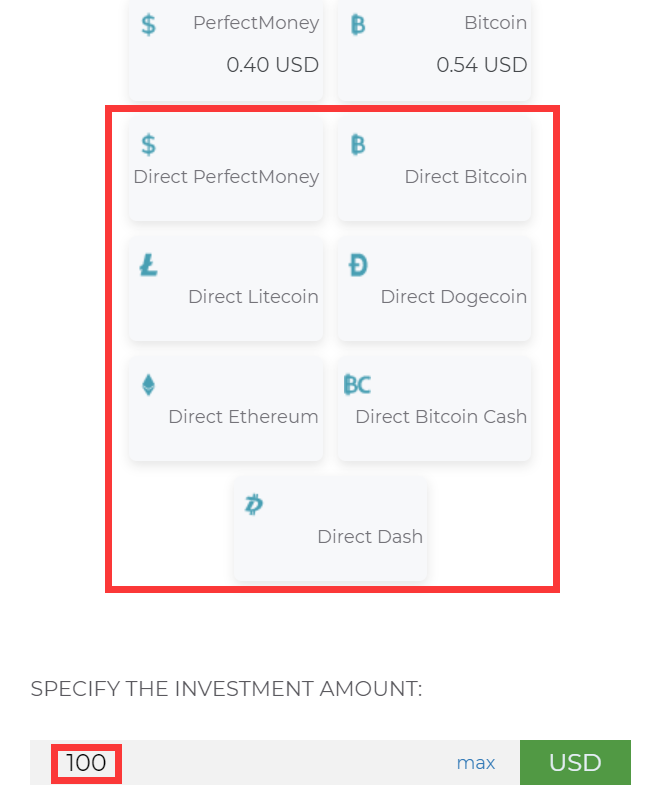
Task: Select PerfectMoney 0.40 USD balance option
Action: (226, 50)
